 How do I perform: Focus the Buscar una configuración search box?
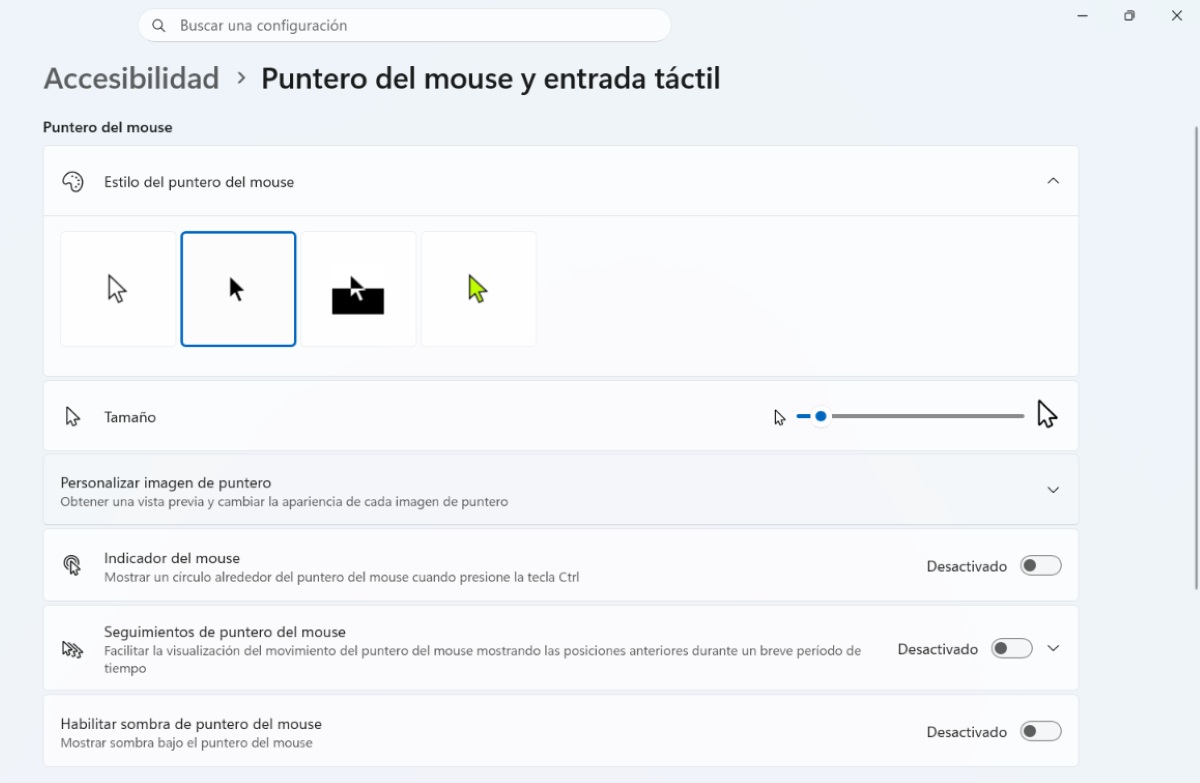[x=404, y=25]
